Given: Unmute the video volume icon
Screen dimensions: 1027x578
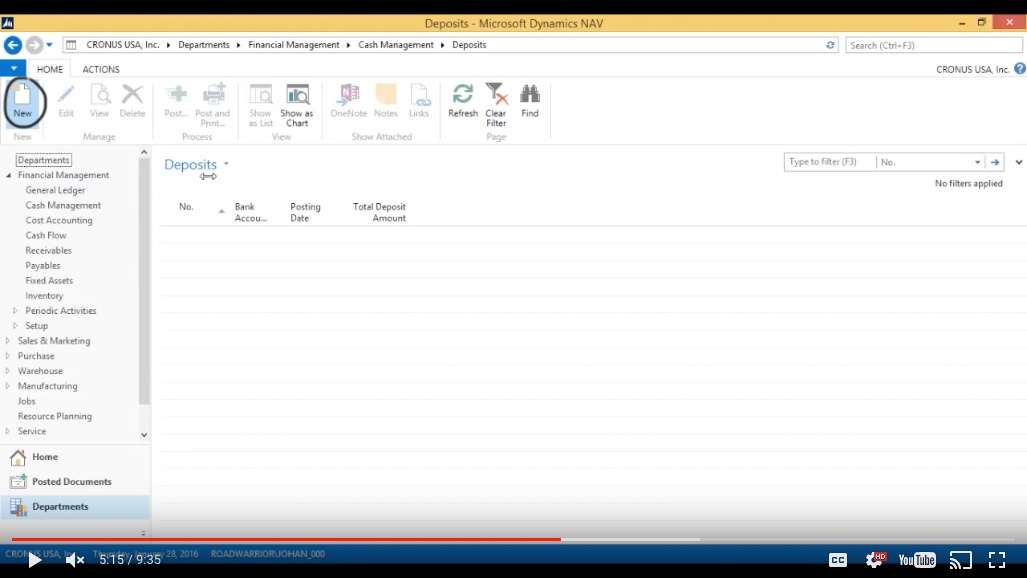Looking at the screenshot, I should click(x=75, y=560).
